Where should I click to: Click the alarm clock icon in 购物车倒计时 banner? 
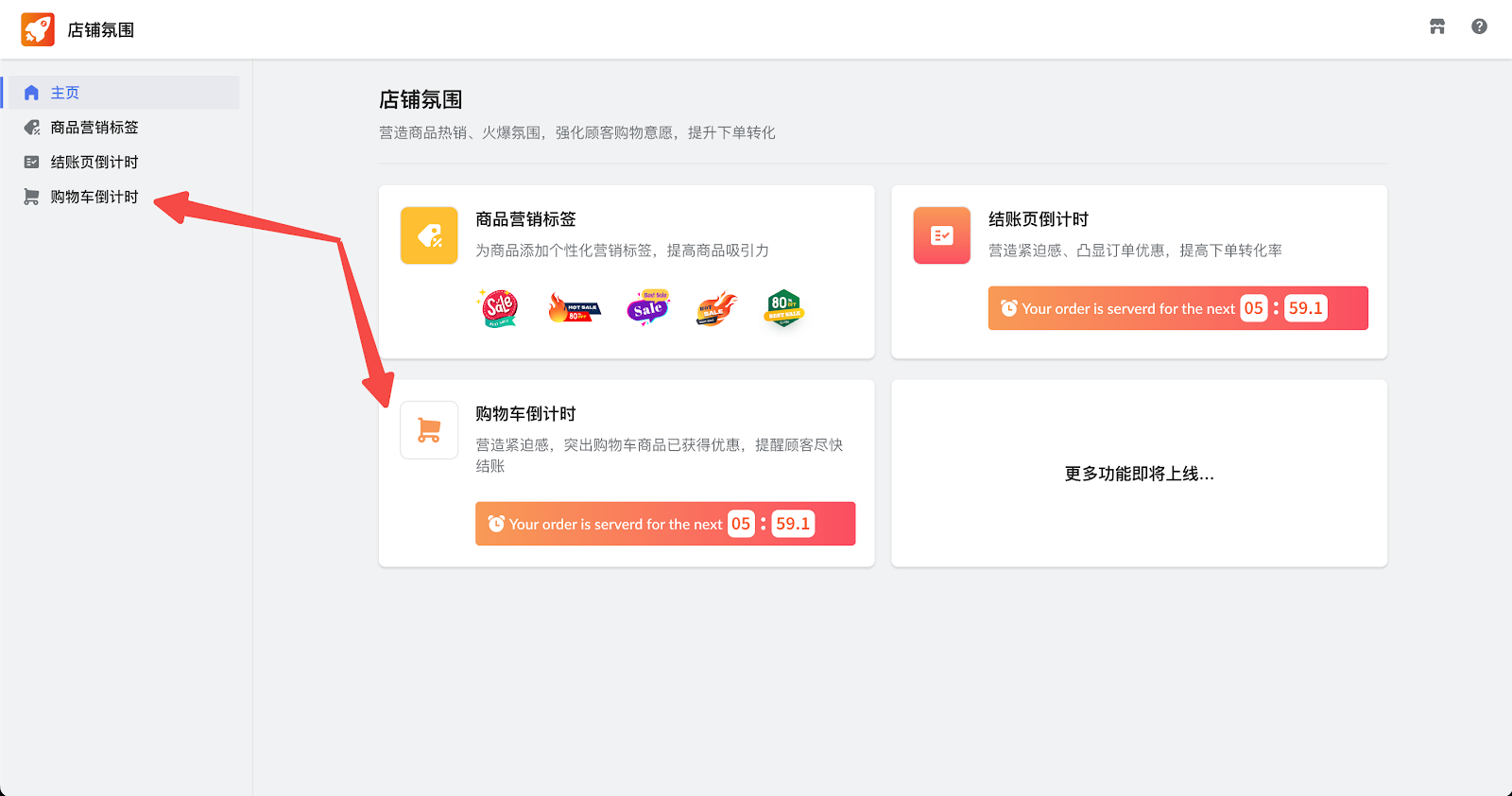pos(496,524)
